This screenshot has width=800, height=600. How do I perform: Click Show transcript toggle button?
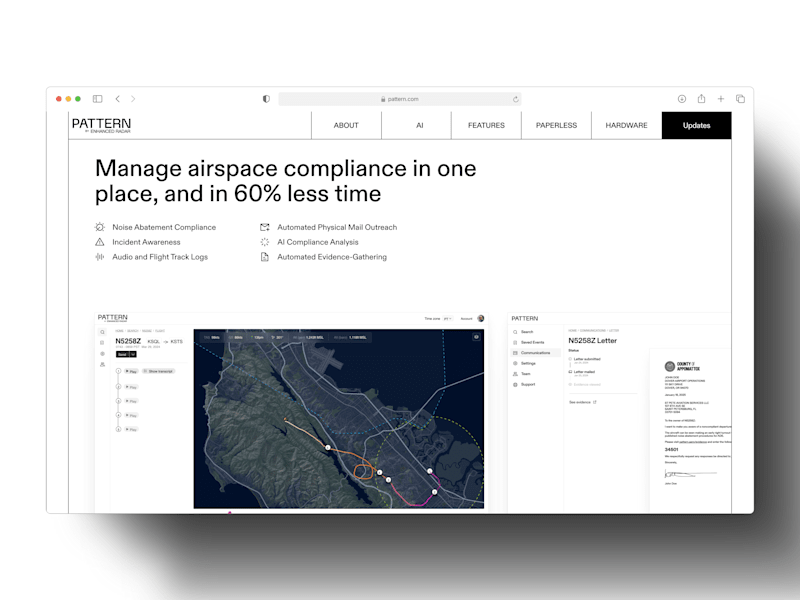coord(158,371)
